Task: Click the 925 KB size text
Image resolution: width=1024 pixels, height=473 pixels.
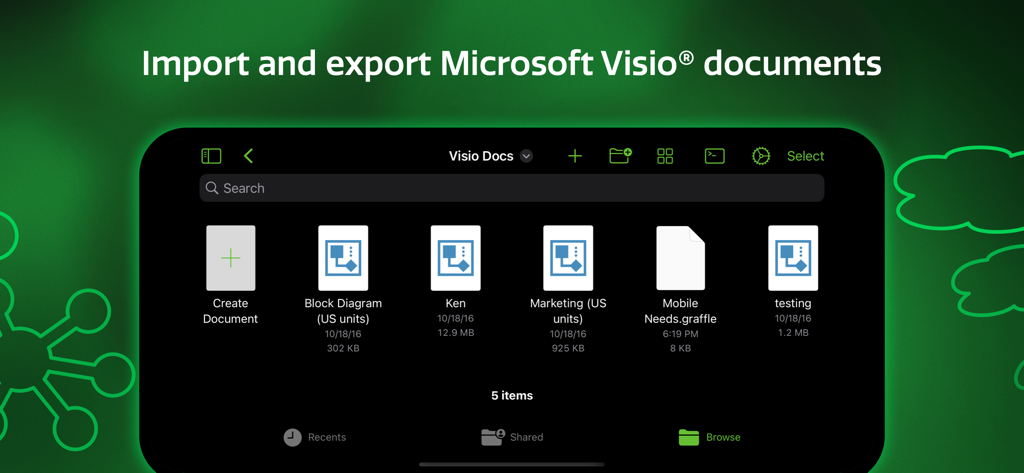Action: [568, 348]
